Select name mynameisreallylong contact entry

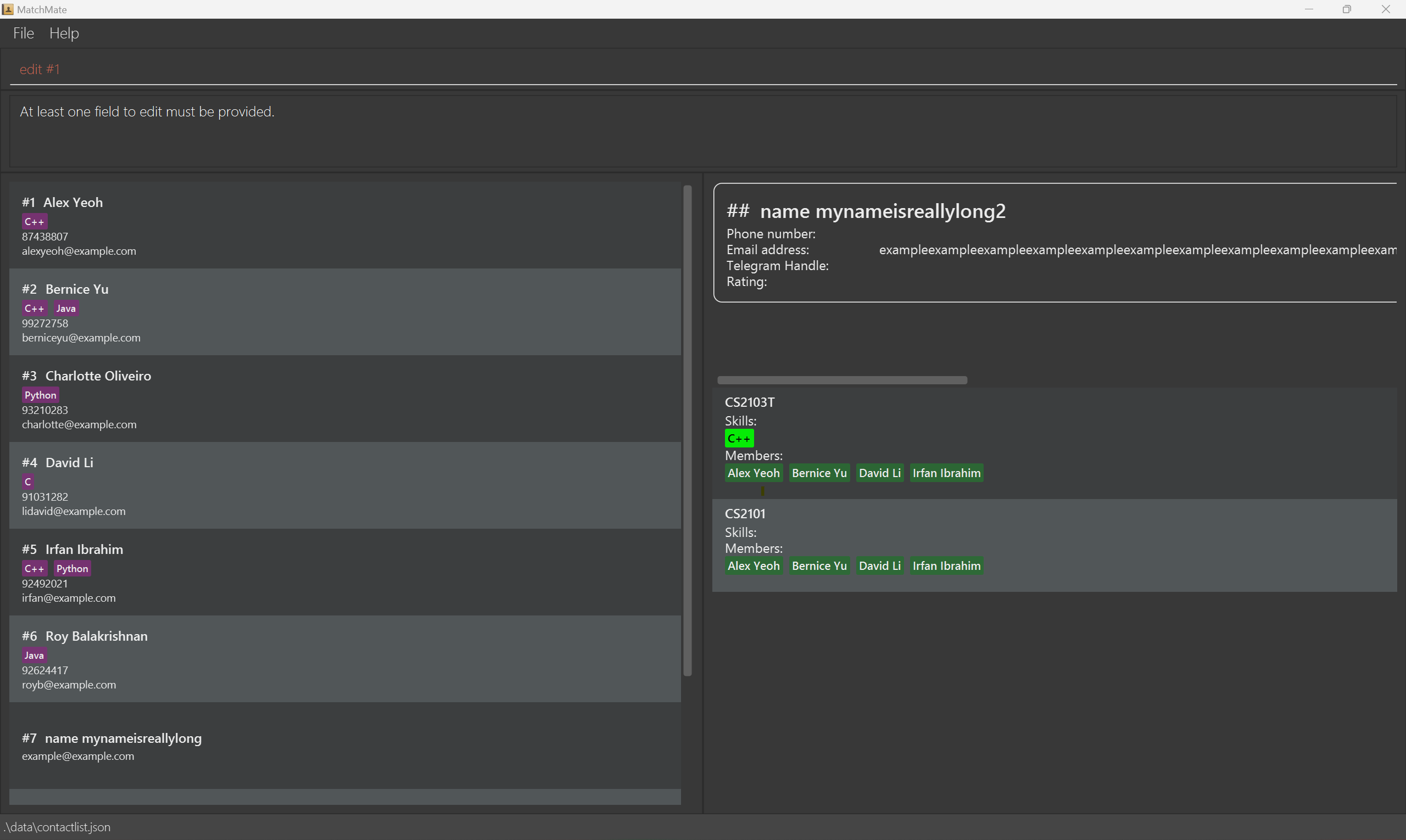point(344,746)
